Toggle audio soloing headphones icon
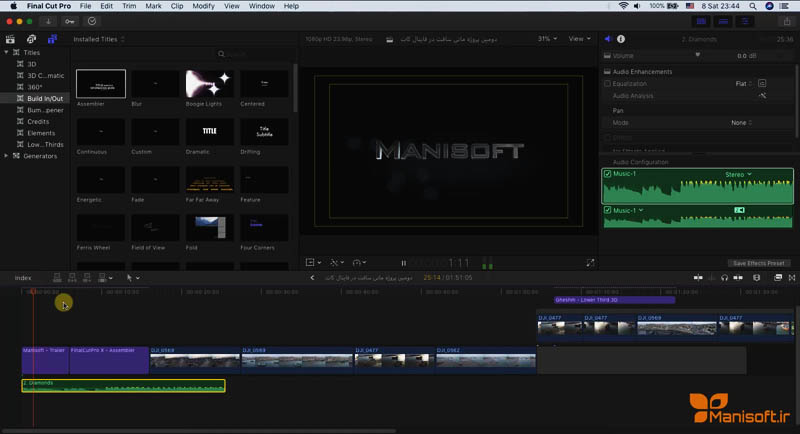This screenshot has width=800, height=434. click(x=724, y=278)
